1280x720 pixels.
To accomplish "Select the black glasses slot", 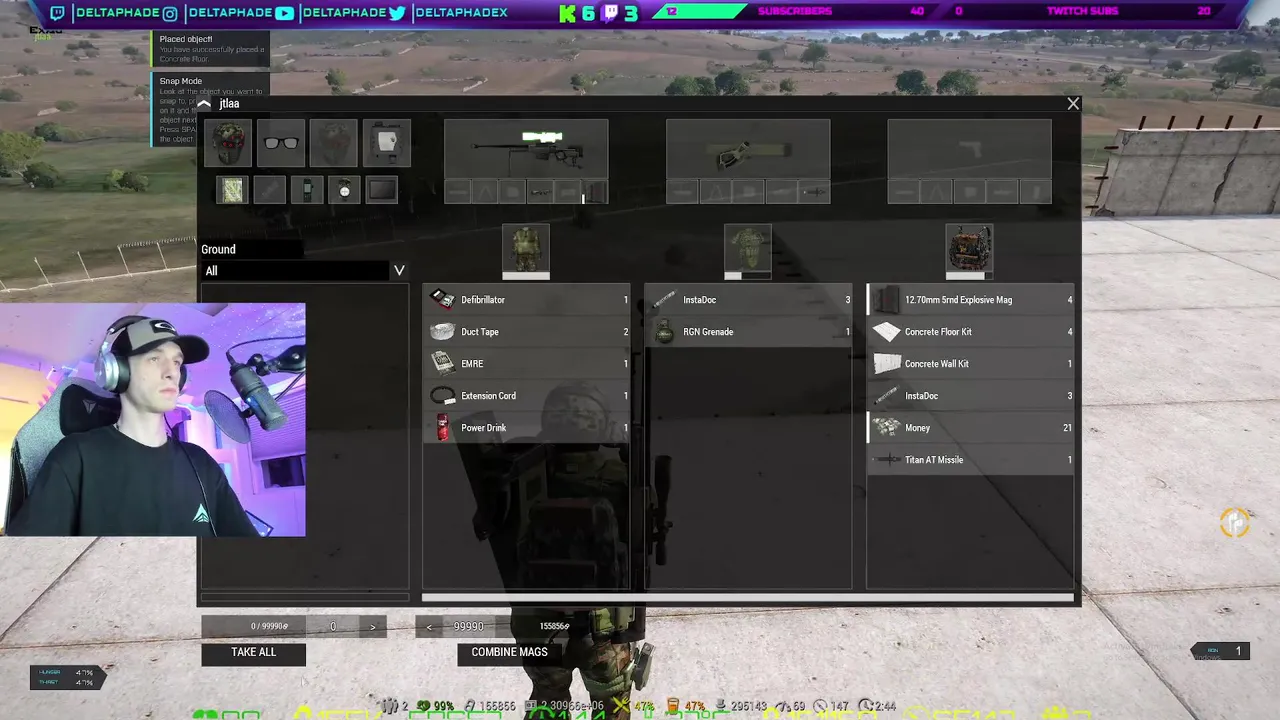I will [x=281, y=143].
